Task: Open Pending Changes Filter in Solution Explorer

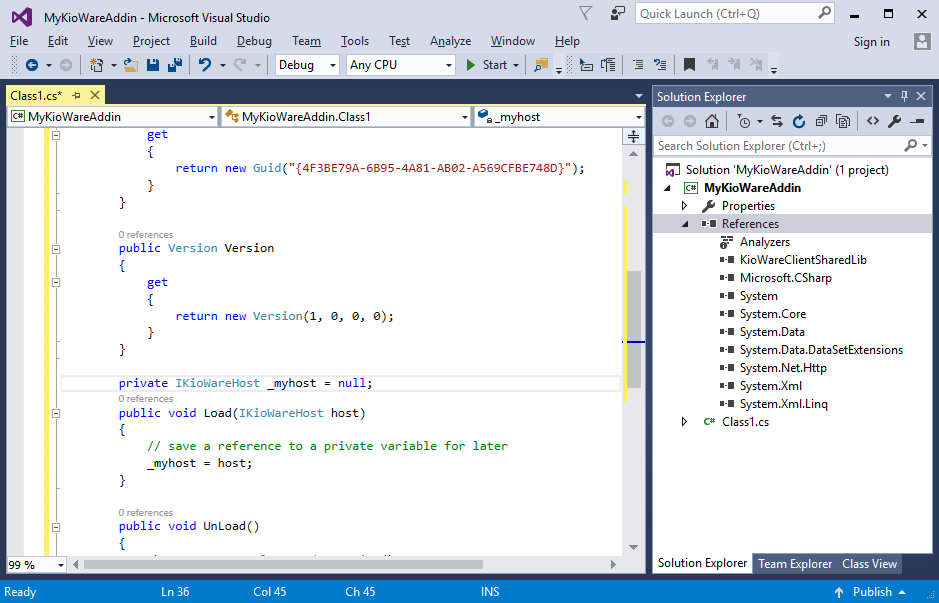Action: [744, 122]
